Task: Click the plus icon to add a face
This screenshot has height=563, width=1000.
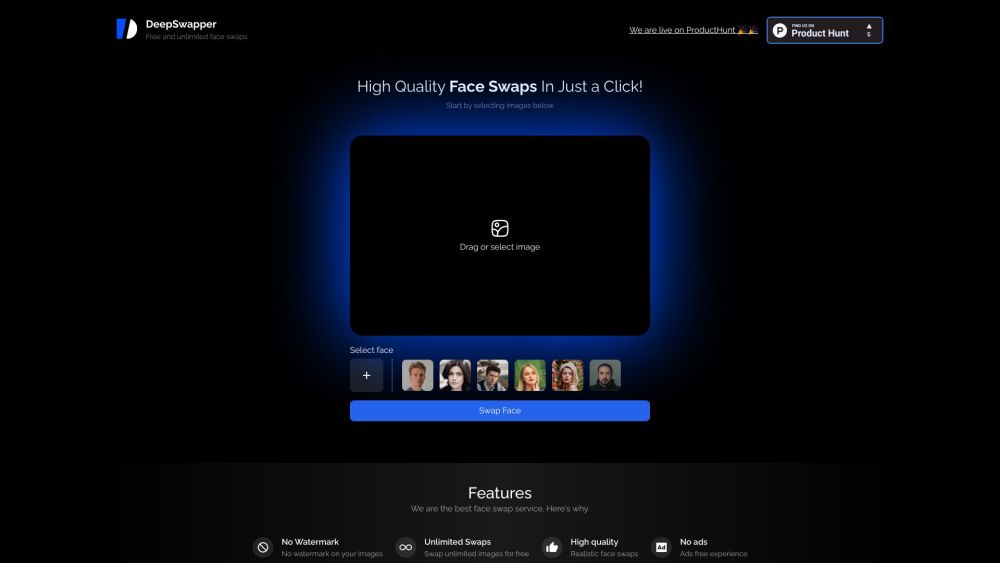Action: click(366, 376)
